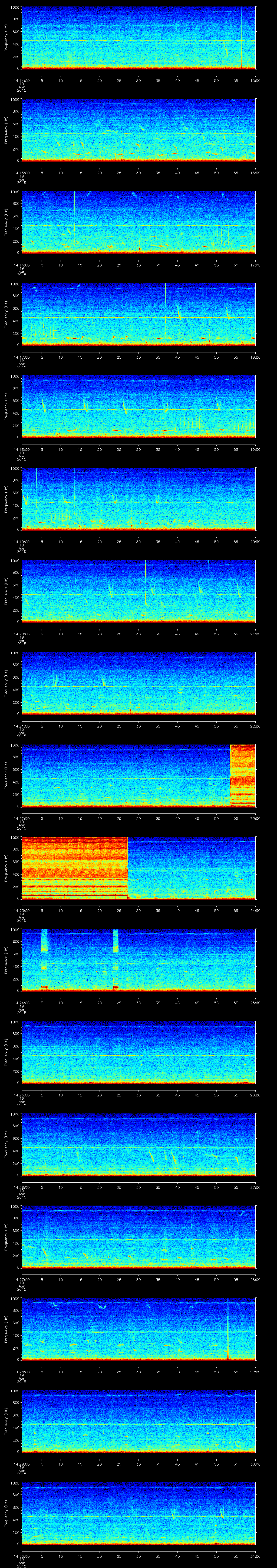Click the 14:14:00 start time label
277x1568 pixels.
tap(21, 80)
